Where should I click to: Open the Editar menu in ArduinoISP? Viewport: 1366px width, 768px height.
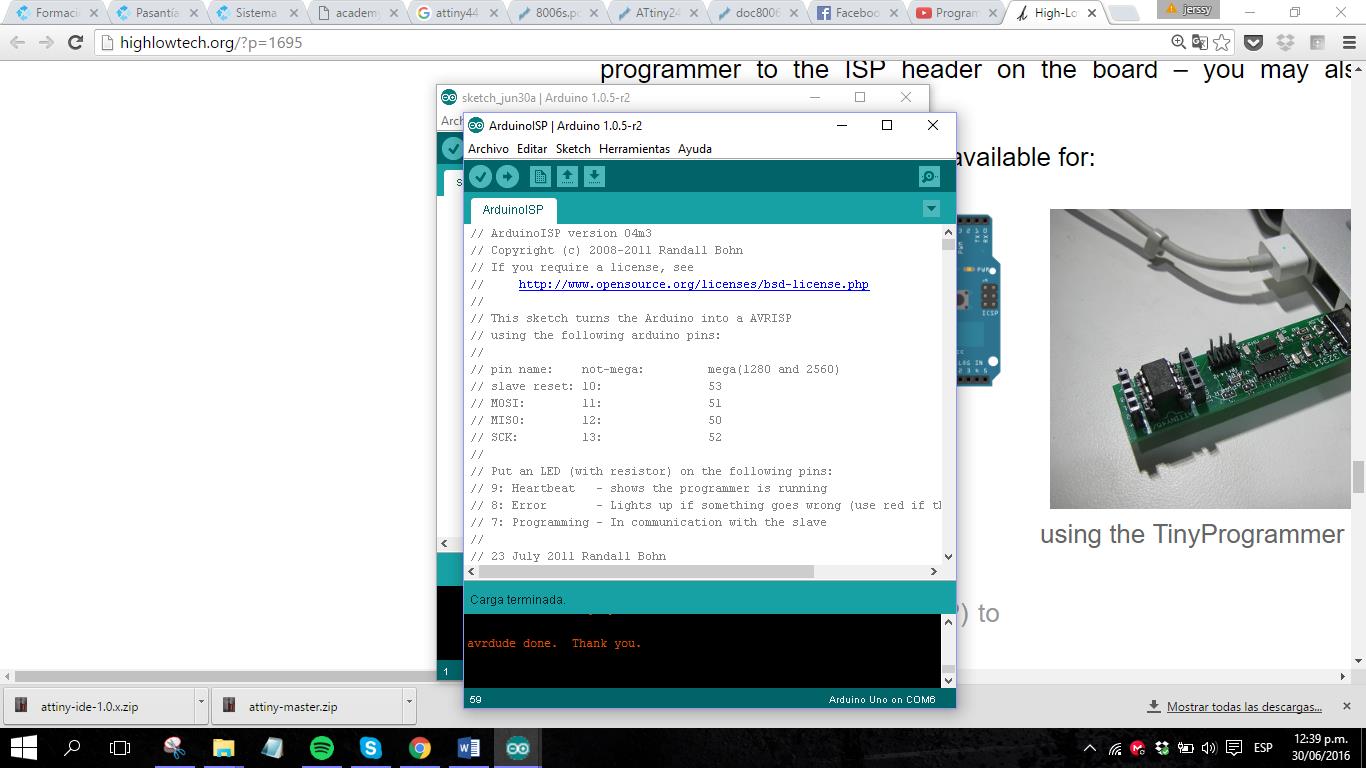coord(532,149)
